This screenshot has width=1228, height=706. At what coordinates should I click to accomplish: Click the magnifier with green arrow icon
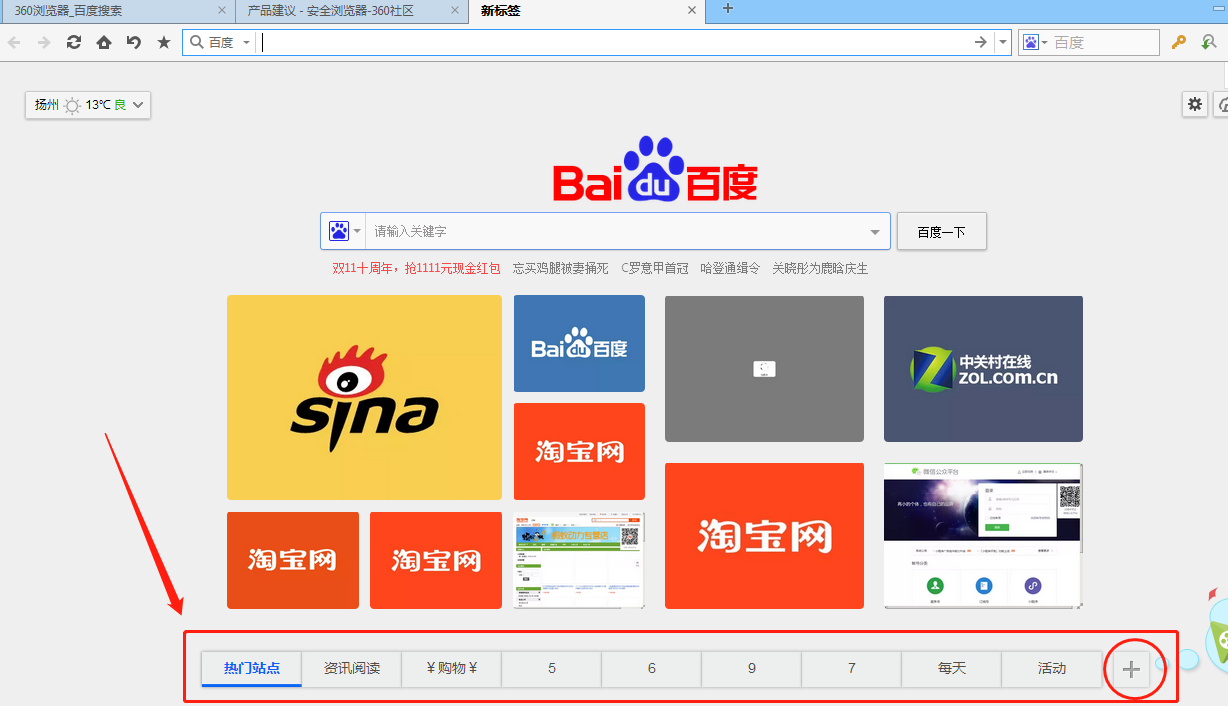[x=1209, y=42]
